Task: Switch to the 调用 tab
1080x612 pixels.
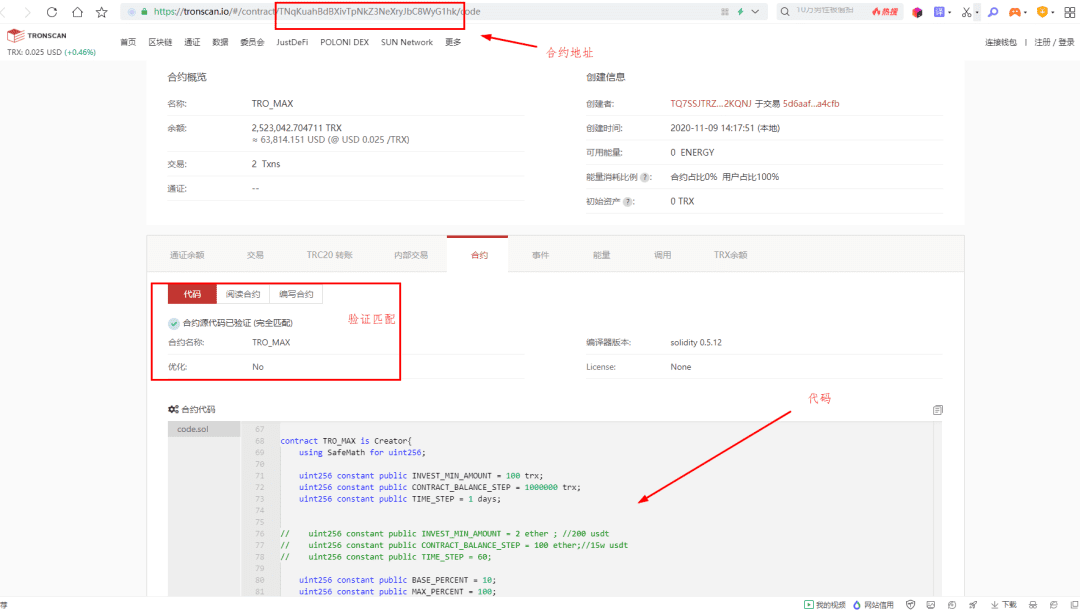Action: click(663, 255)
